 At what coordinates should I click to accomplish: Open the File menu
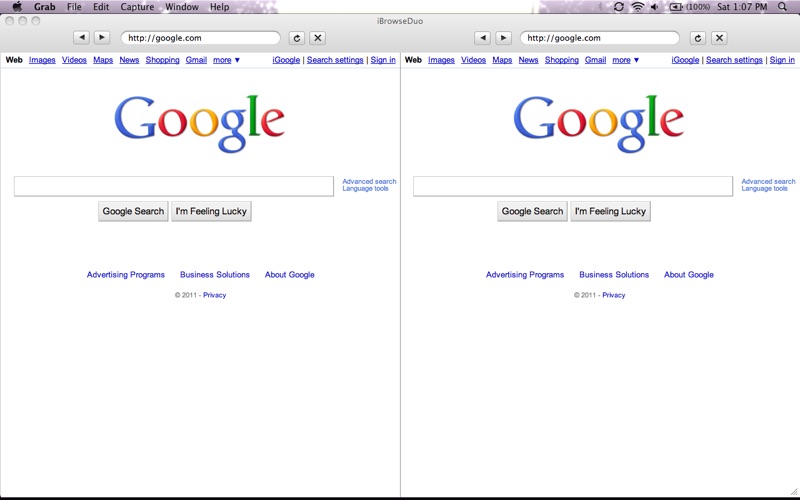74,7
